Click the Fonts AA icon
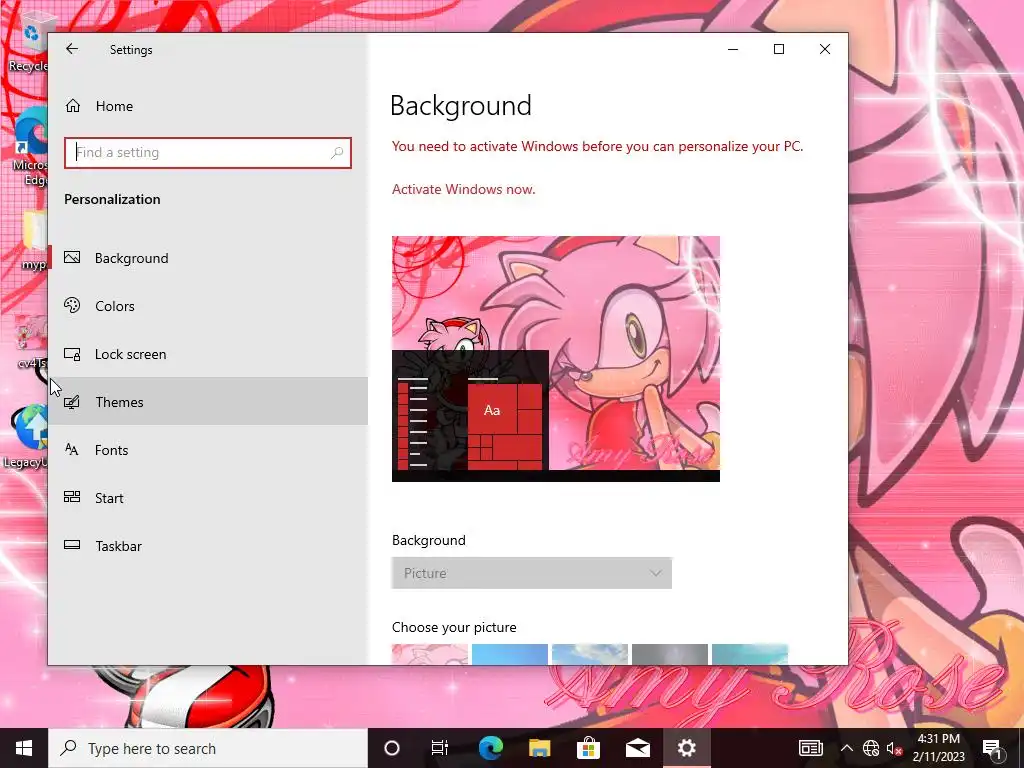 (x=72, y=449)
